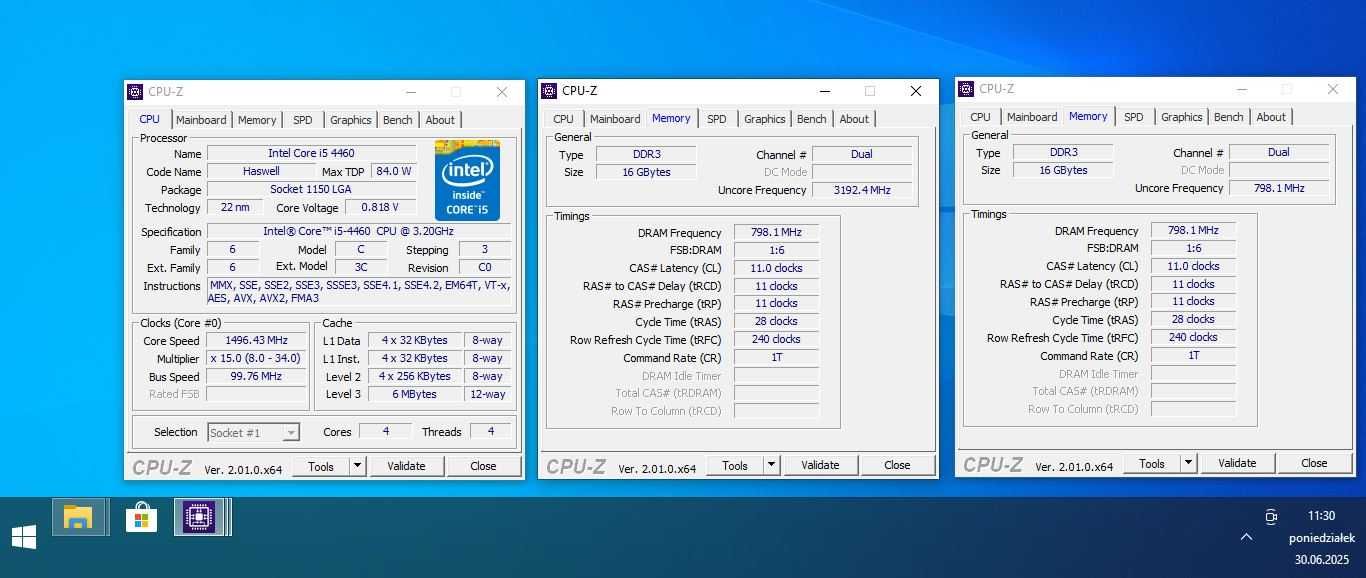Screen dimensions: 1366x578
Task: Click Tools button in left CPU-Z window
Action: (321, 466)
